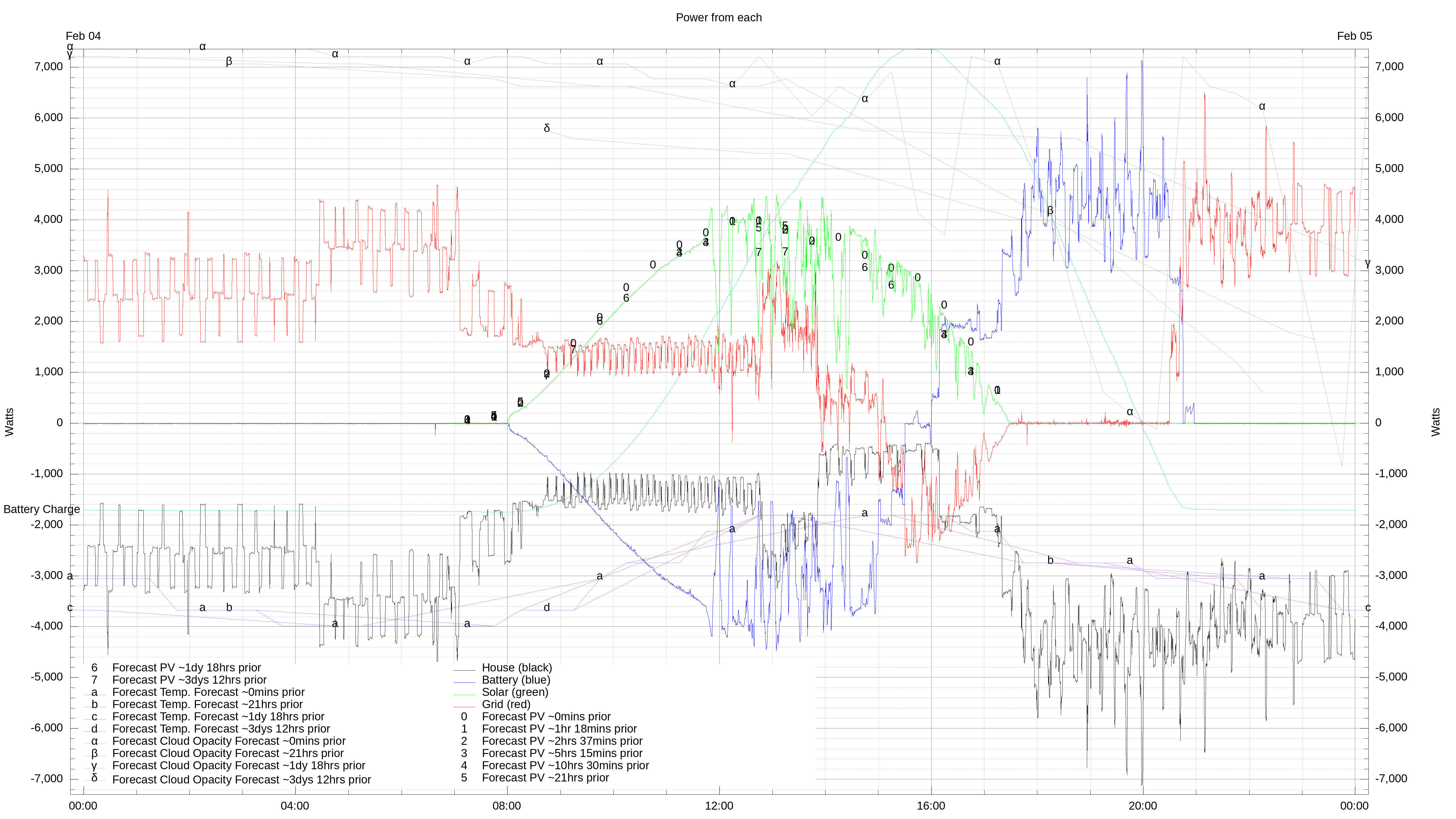Click the β cloud opacity marker near 18:00

point(1050,211)
